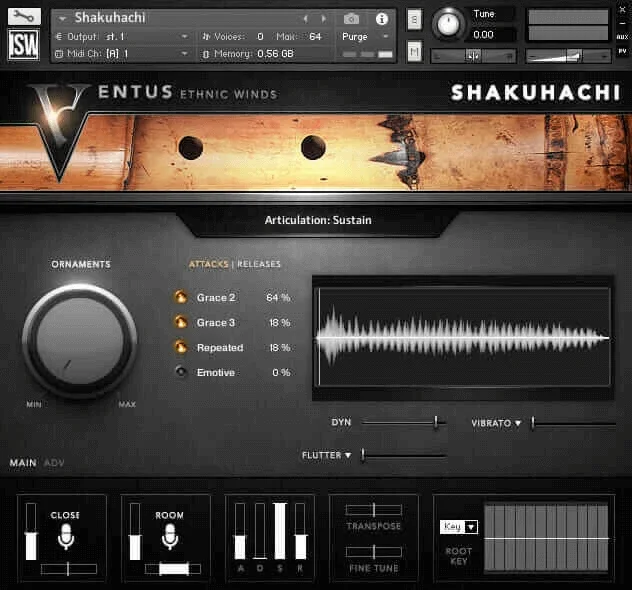The height and width of the screenshot is (590, 632).
Task: Click the Max voices value 64
Action: 315,37
